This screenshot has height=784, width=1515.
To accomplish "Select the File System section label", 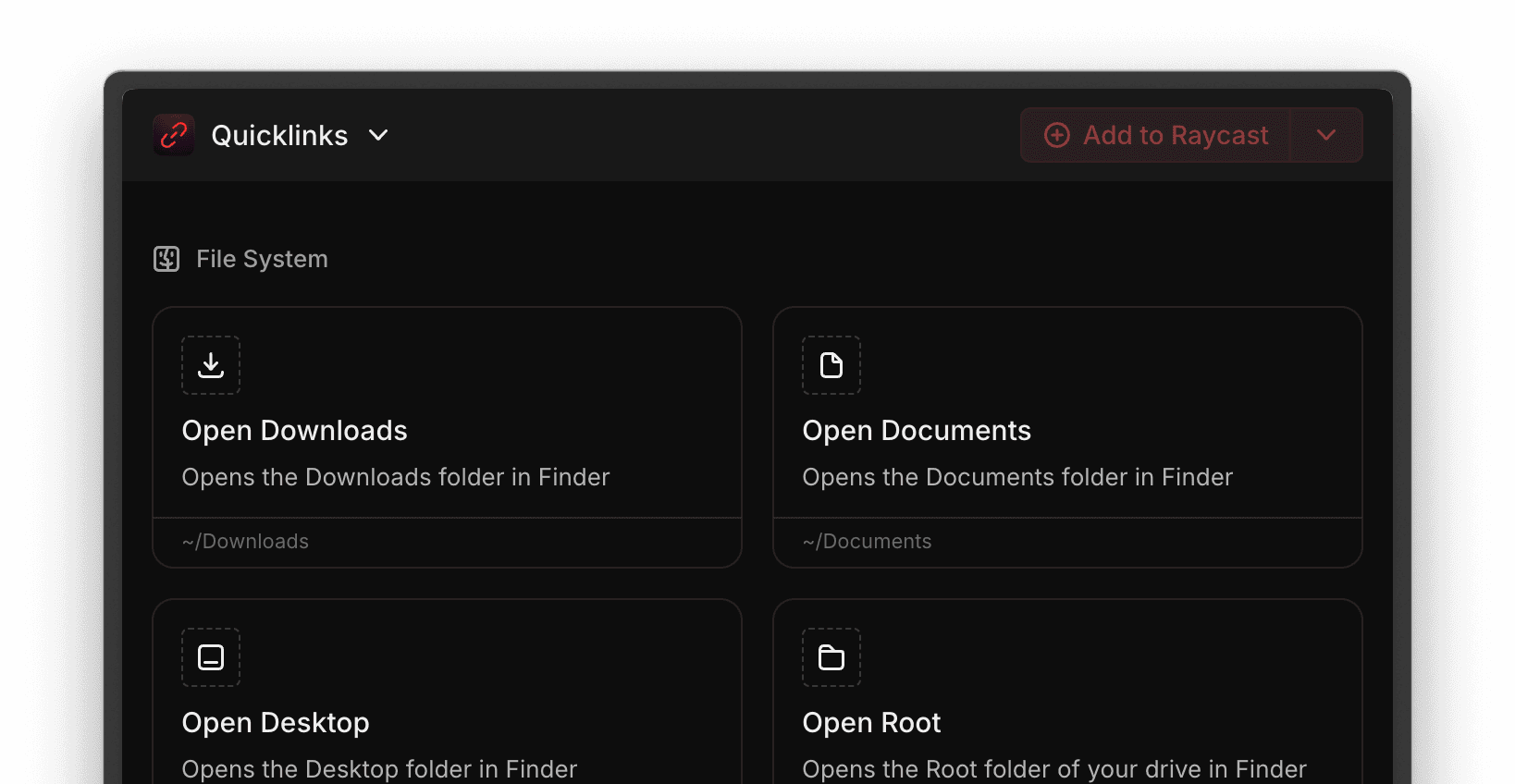I will 262,259.
